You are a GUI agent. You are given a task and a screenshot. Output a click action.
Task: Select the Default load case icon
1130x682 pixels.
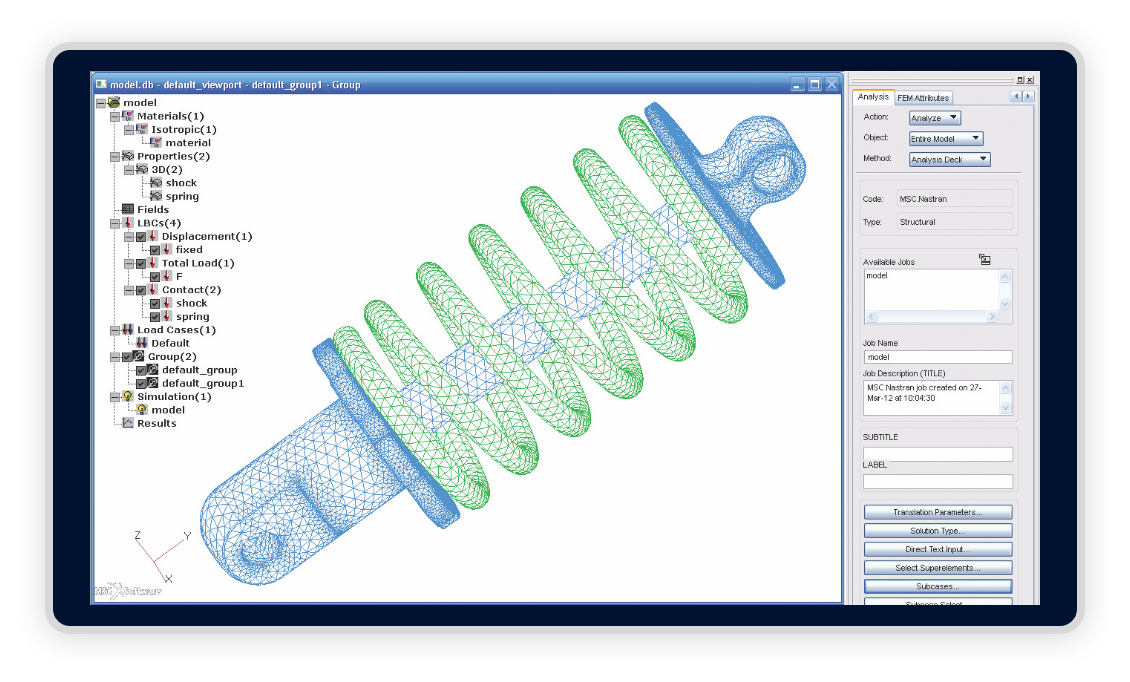(142, 343)
